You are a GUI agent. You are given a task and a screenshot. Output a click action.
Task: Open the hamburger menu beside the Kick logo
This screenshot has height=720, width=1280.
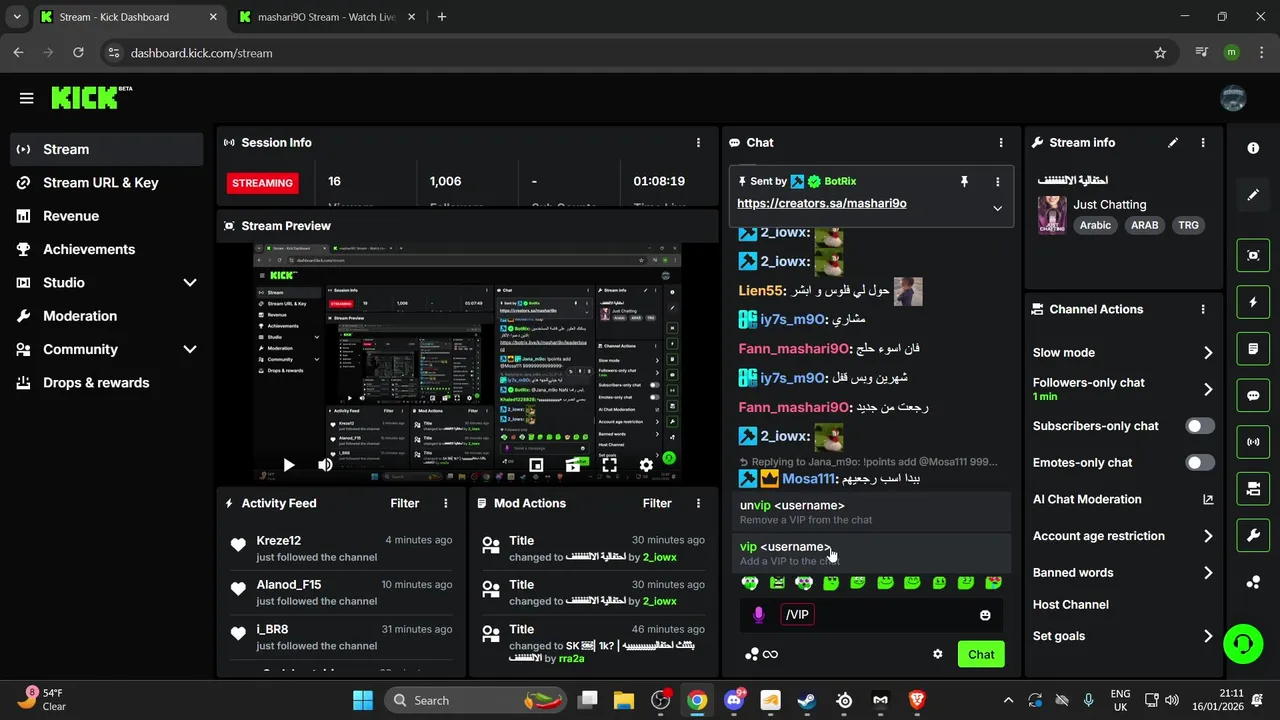pos(27,98)
